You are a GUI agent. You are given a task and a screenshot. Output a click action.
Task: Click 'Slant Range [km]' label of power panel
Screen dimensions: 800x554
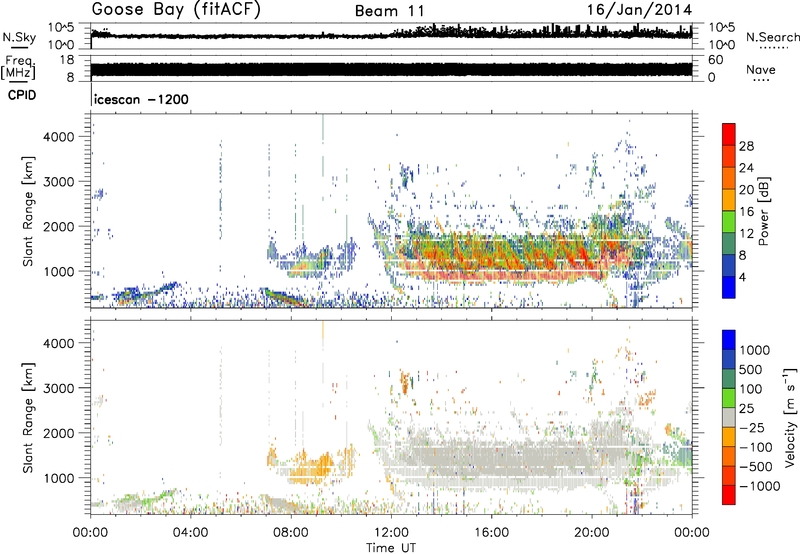coord(29,211)
